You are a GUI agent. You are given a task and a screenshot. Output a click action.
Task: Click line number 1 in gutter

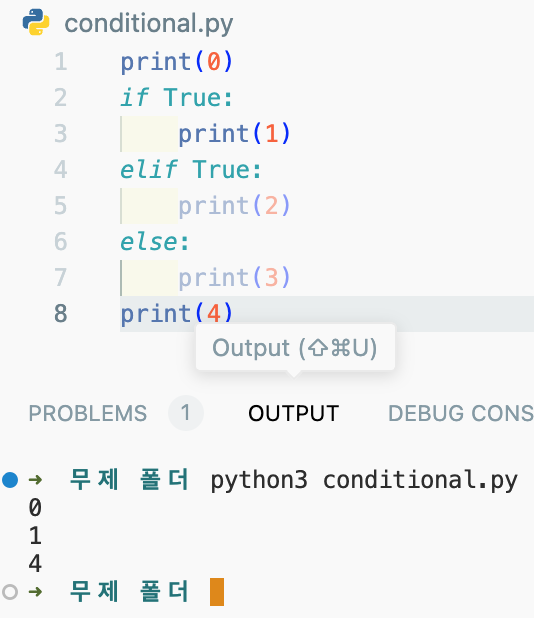coord(61,62)
